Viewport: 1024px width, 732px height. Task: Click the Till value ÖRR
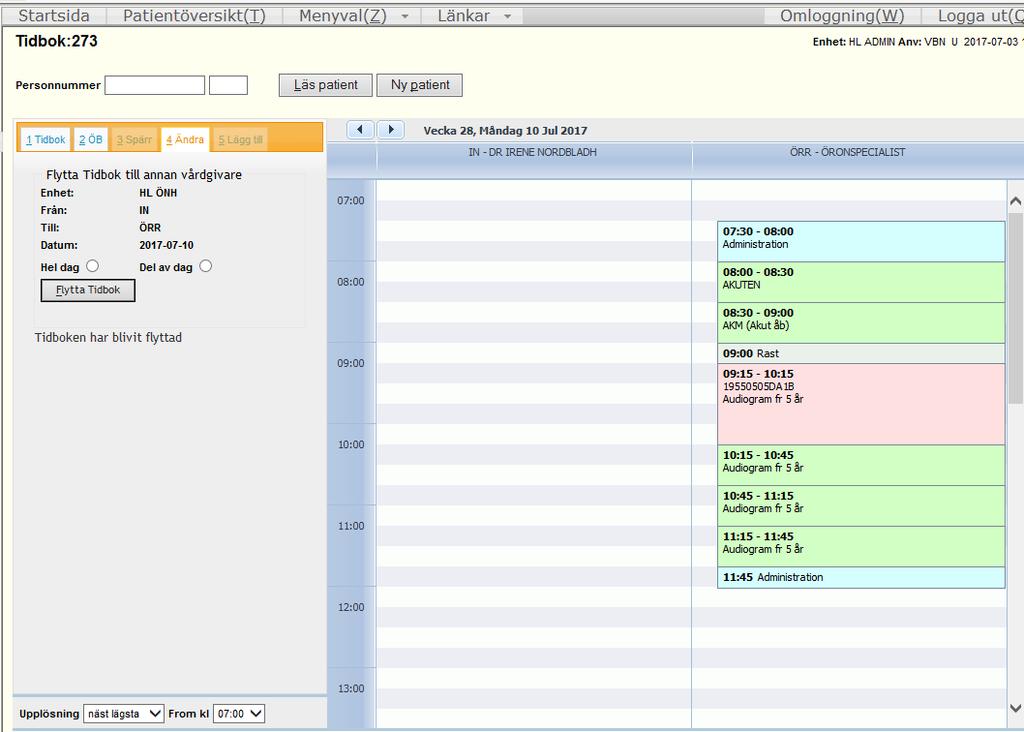(150, 228)
